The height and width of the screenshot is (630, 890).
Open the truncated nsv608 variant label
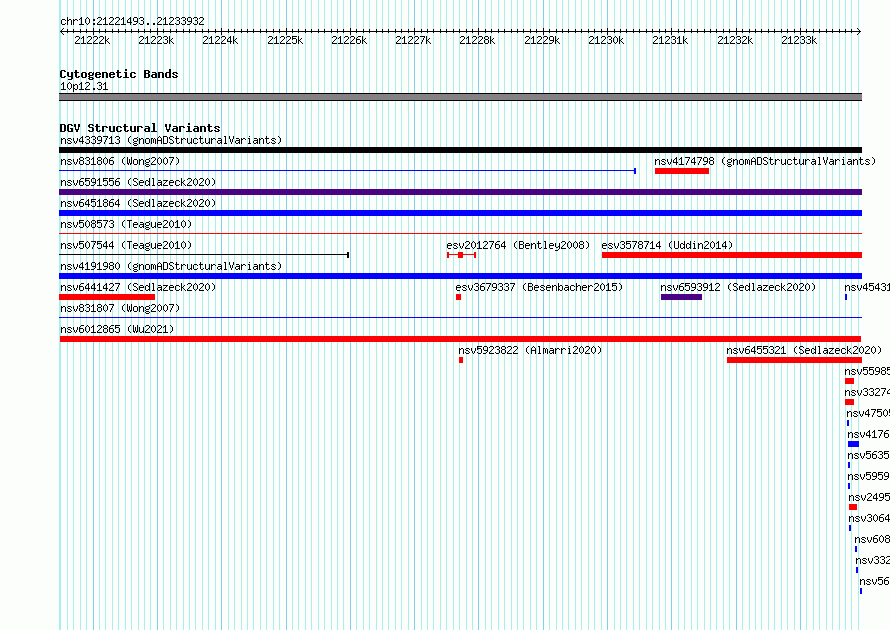872,539
